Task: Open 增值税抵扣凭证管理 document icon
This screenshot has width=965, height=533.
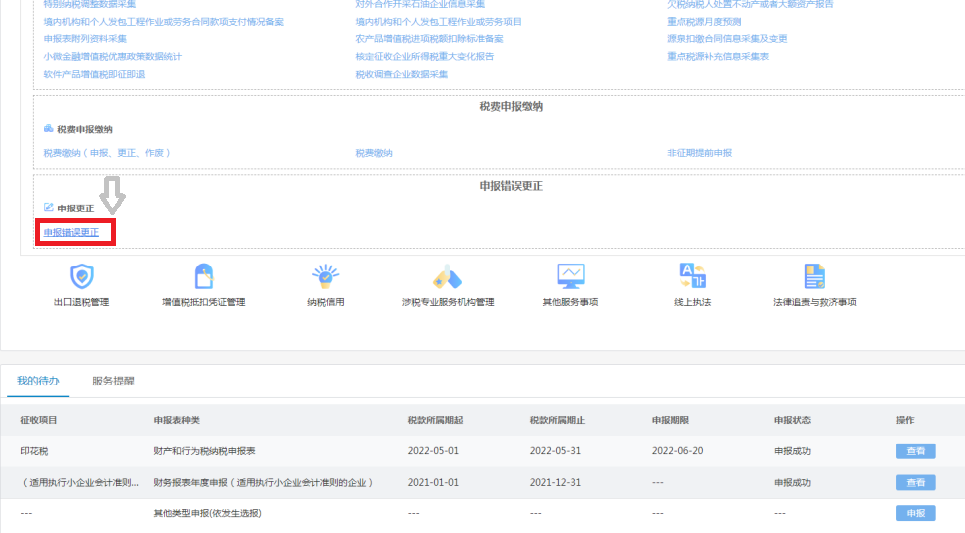Action: pyautogui.click(x=204, y=276)
